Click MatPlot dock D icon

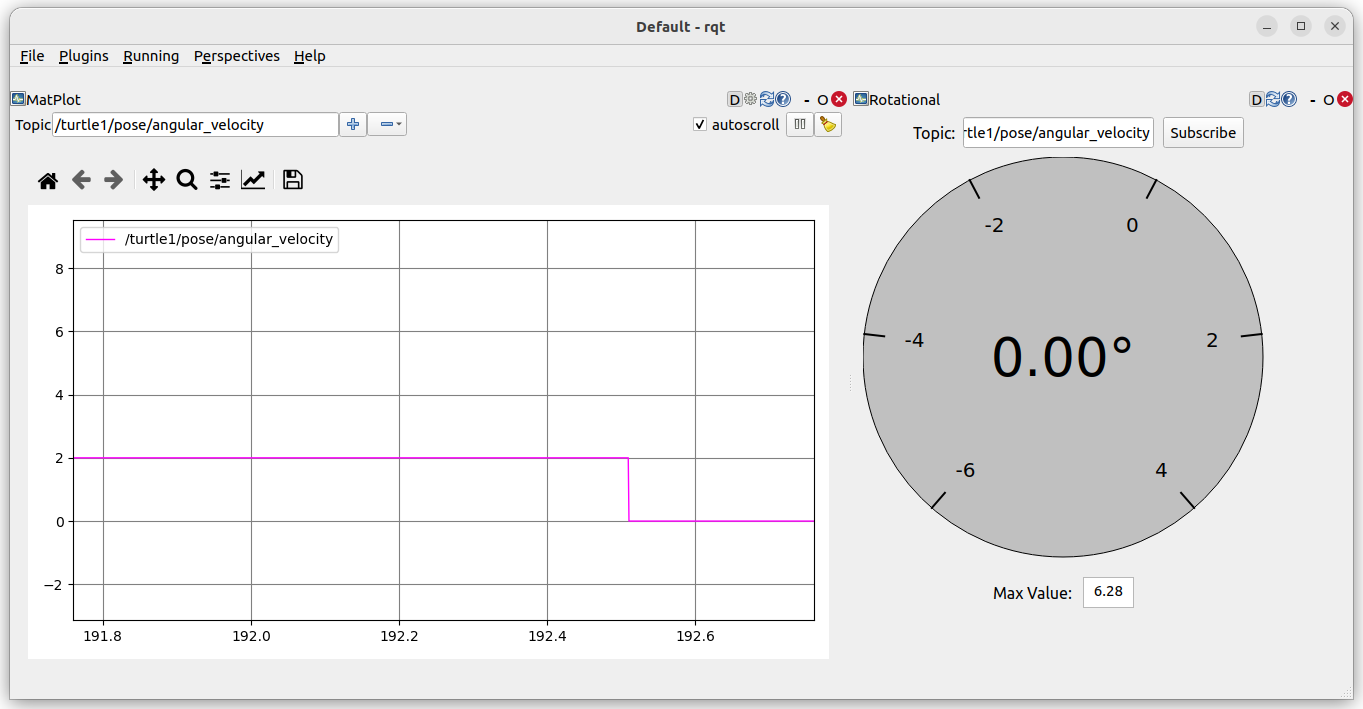(734, 99)
